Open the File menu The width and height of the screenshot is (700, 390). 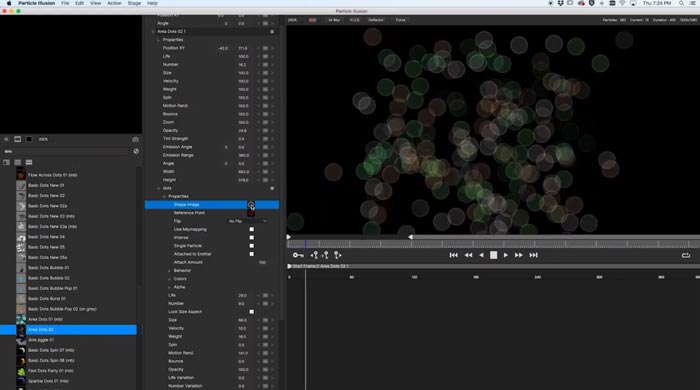click(65, 3)
